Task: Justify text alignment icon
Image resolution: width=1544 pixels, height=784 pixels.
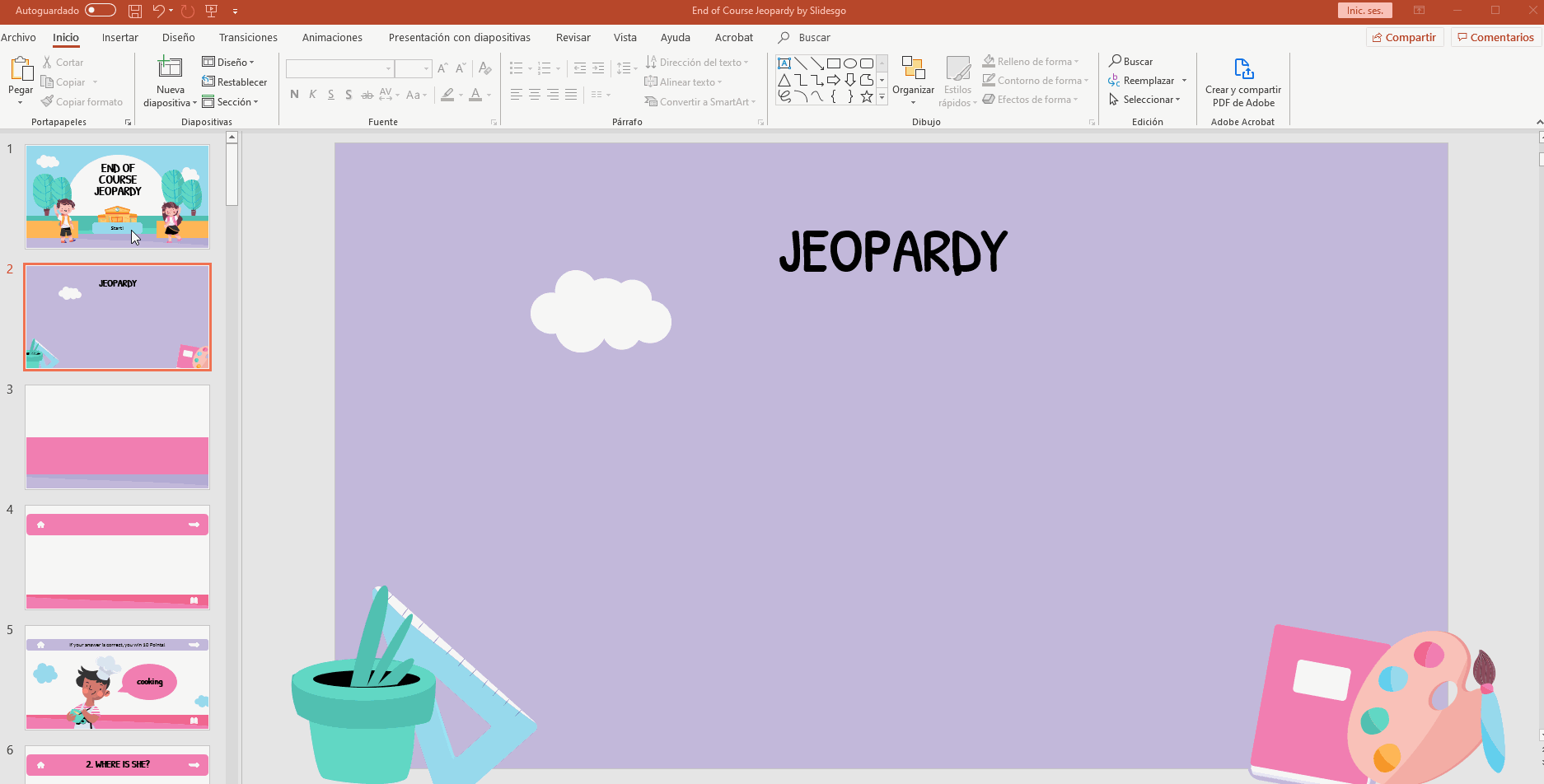Action: (x=571, y=95)
